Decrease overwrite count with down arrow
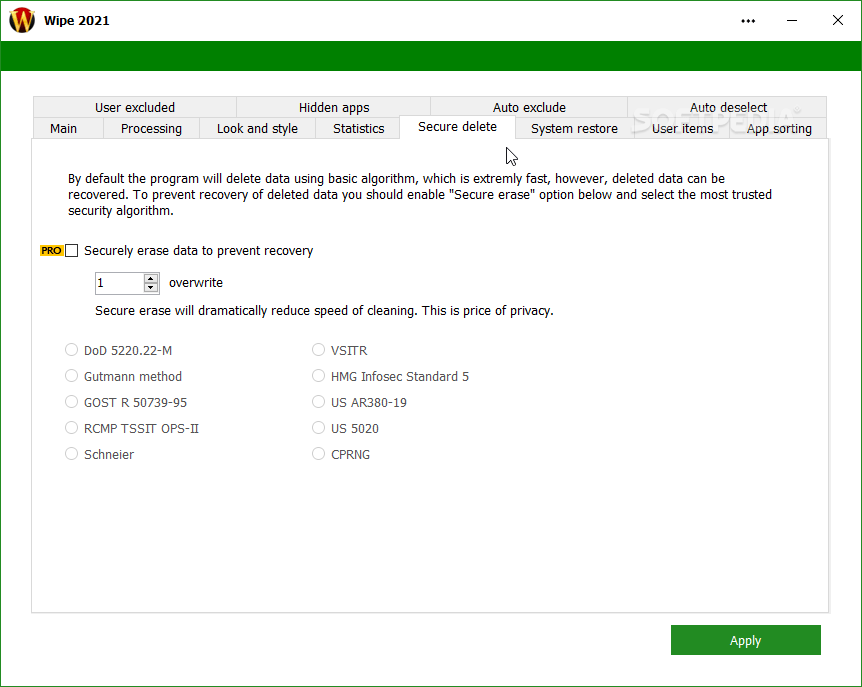The width and height of the screenshot is (862, 687). pyautogui.click(x=151, y=287)
